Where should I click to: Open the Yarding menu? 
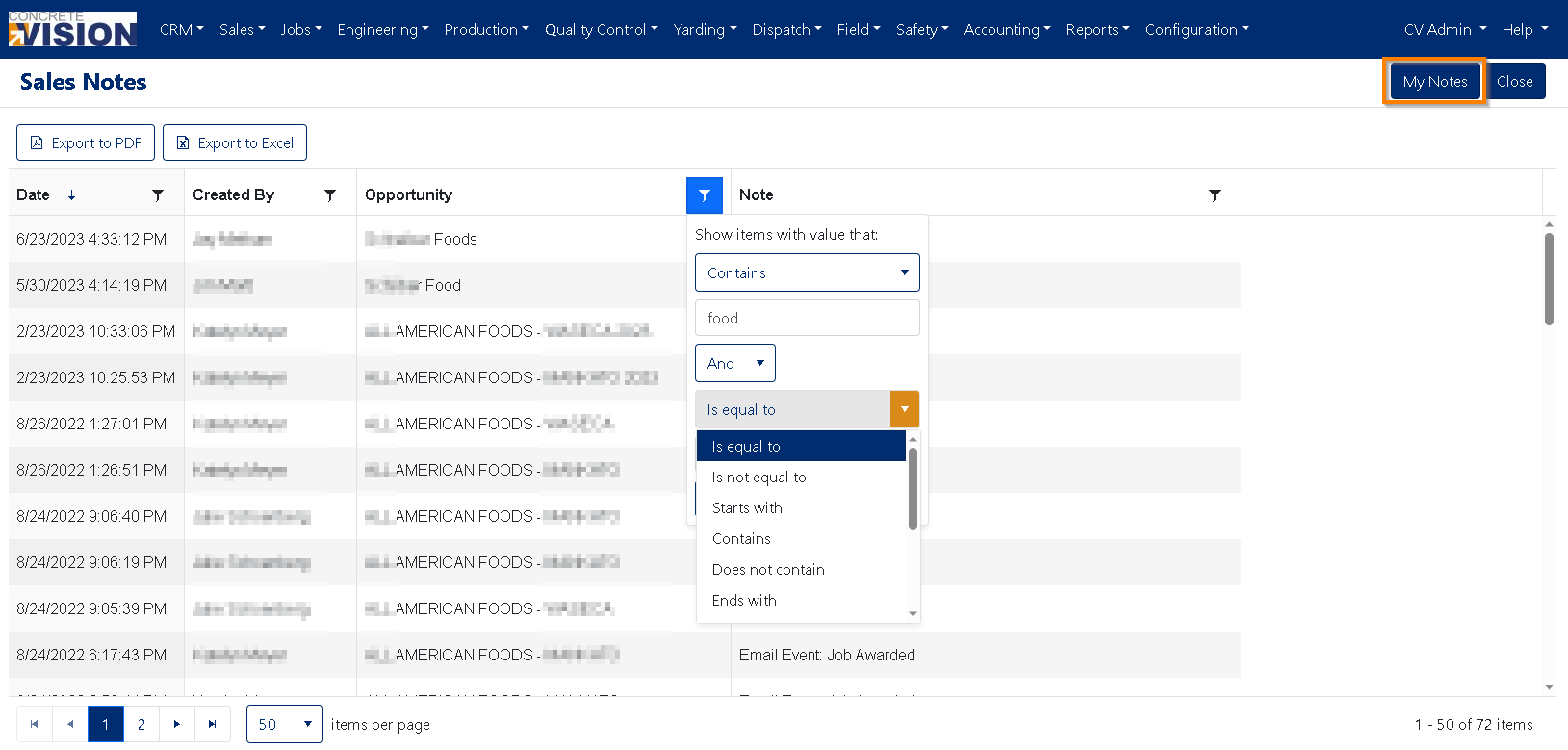coord(705,30)
